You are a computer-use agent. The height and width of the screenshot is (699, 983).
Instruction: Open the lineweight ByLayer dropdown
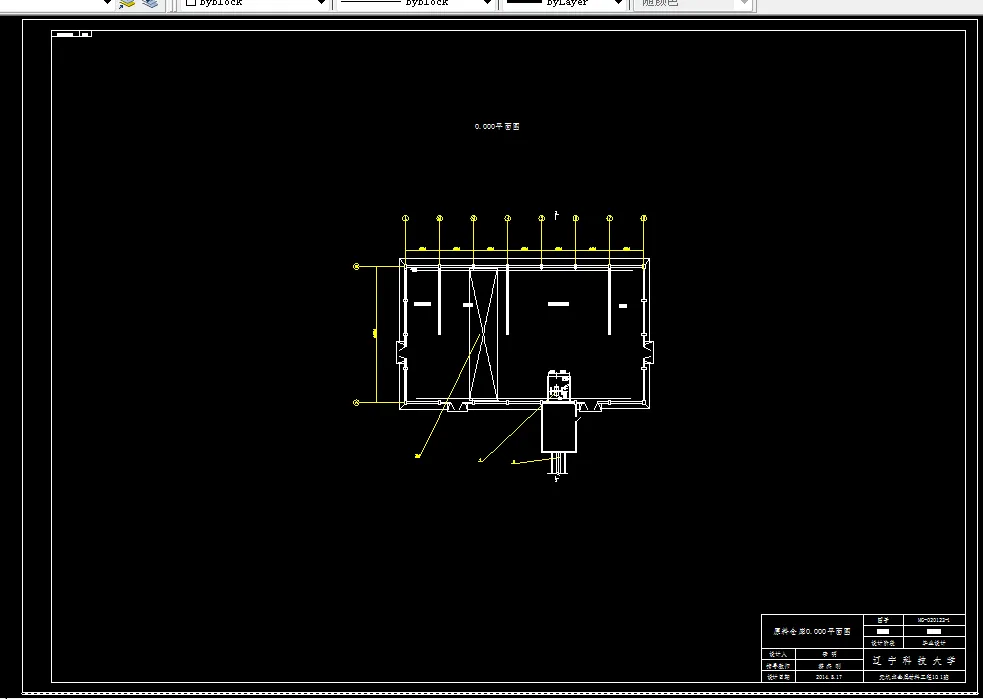565,4
